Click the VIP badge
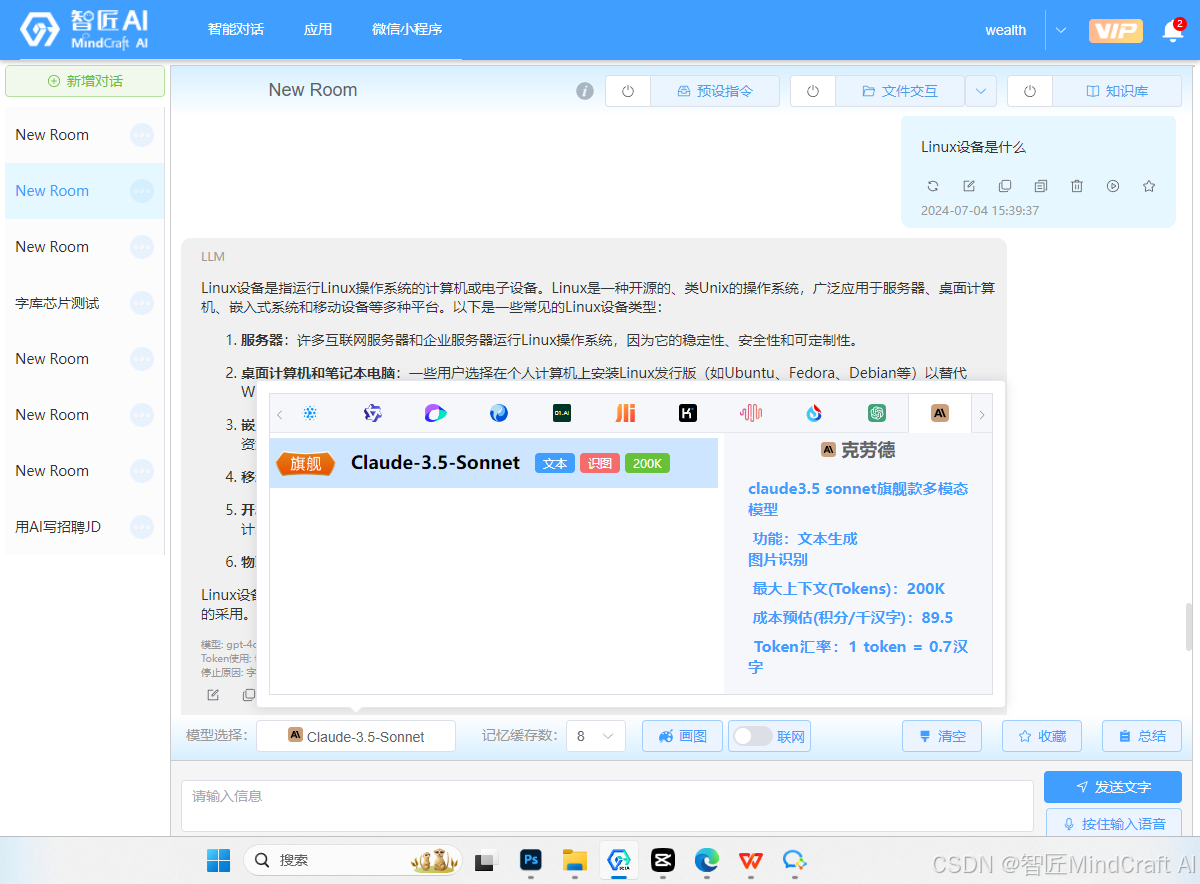 [x=1116, y=30]
